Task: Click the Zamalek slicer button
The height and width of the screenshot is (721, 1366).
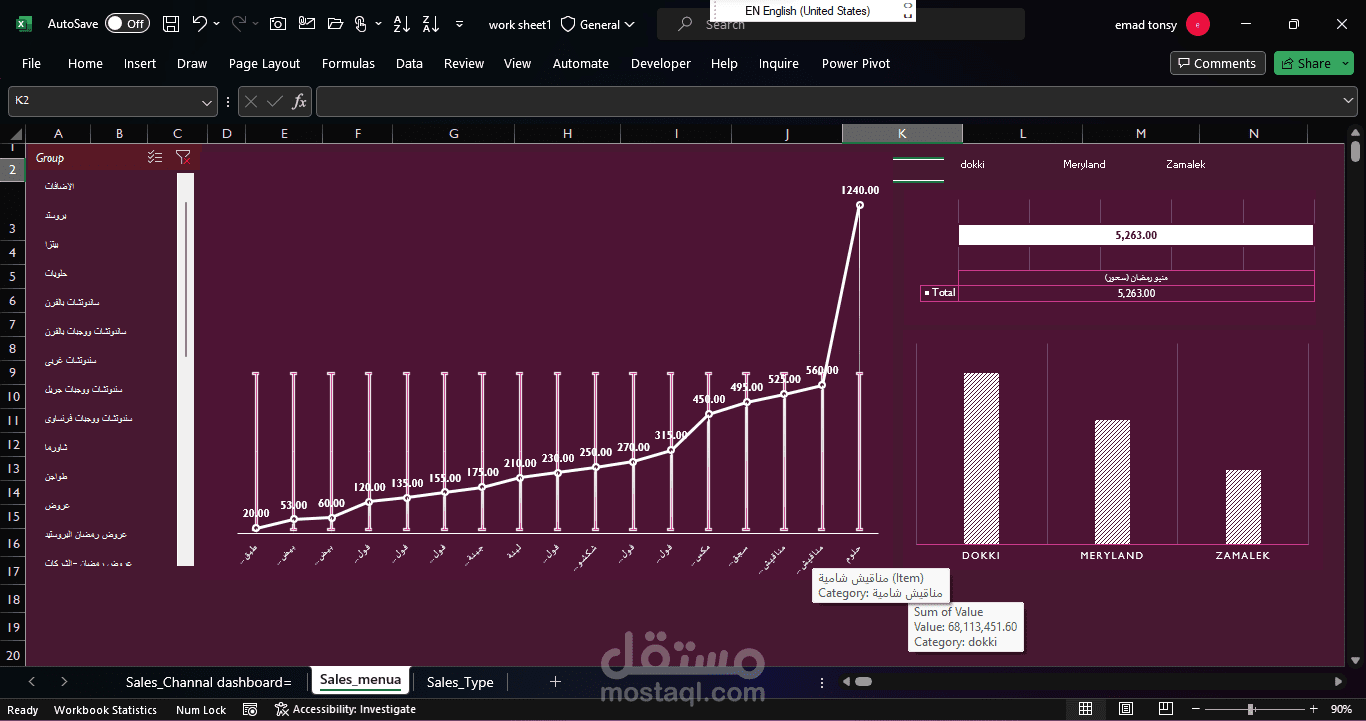Action: click(x=1186, y=164)
